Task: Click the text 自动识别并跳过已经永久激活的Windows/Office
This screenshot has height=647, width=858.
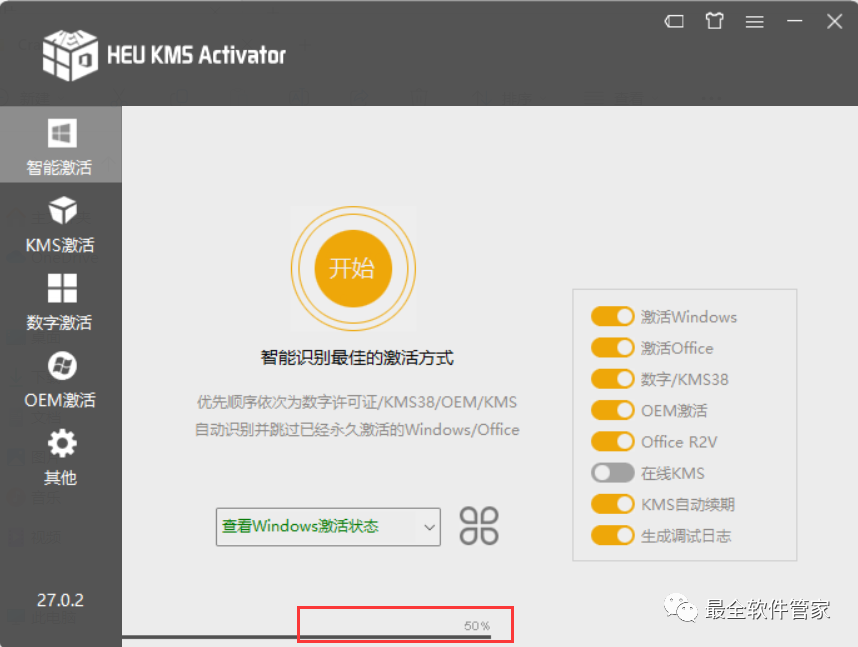Action: click(x=357, y=430)
